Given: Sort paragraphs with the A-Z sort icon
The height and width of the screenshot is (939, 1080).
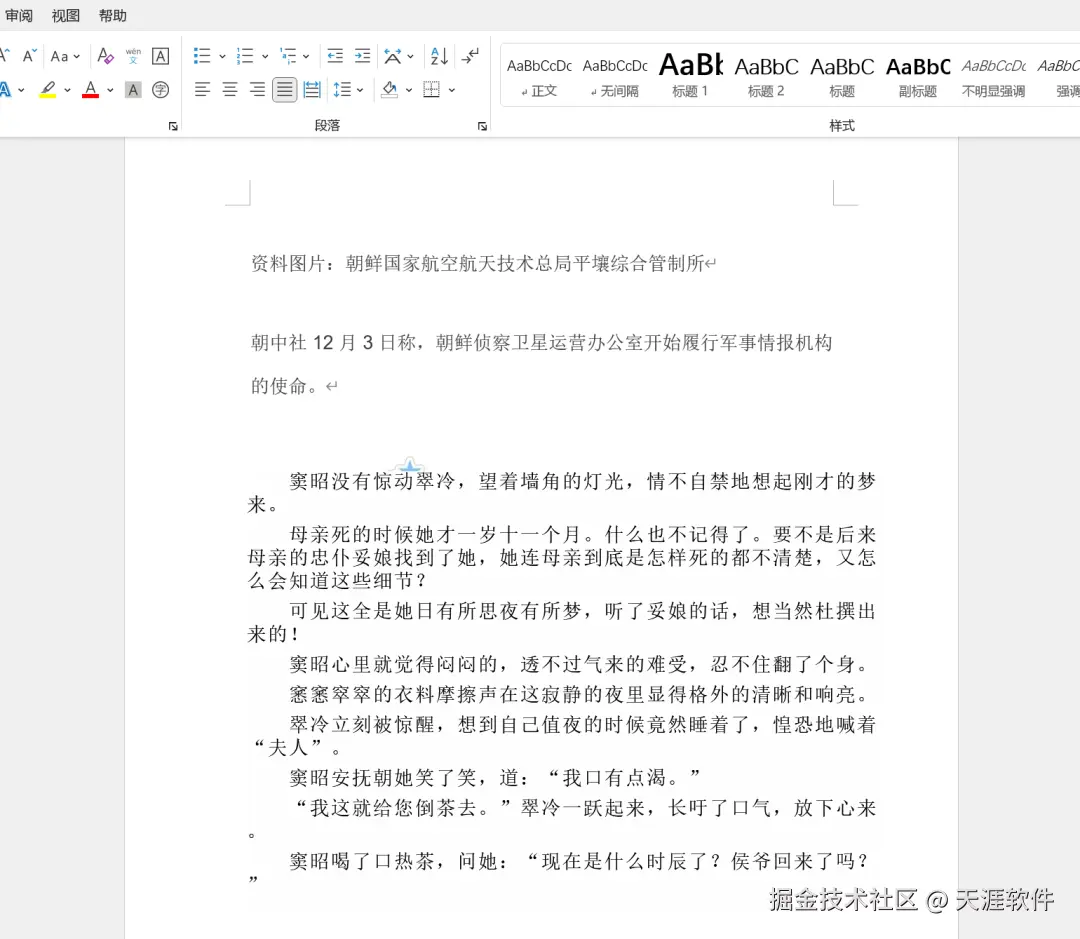Looking at the screenshot, I should pyautogui.click(x=438, y=55).
